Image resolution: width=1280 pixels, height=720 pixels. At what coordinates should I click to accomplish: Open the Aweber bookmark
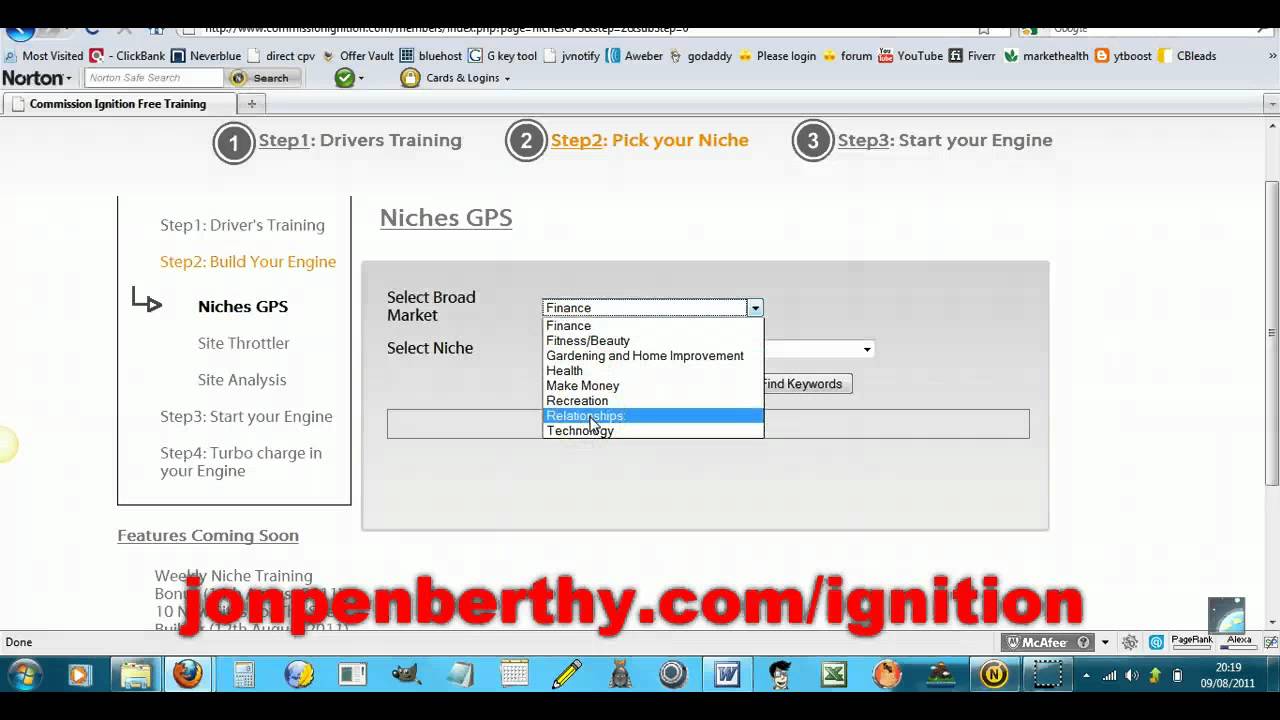pos(634,56)
